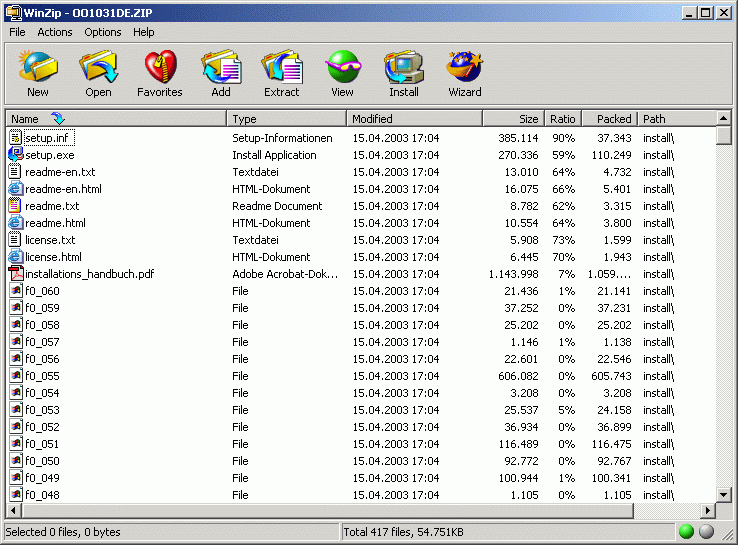Click the license.html browser icon
The width and height of the screenshot is (738, 545).
click(x=16, y=256)
